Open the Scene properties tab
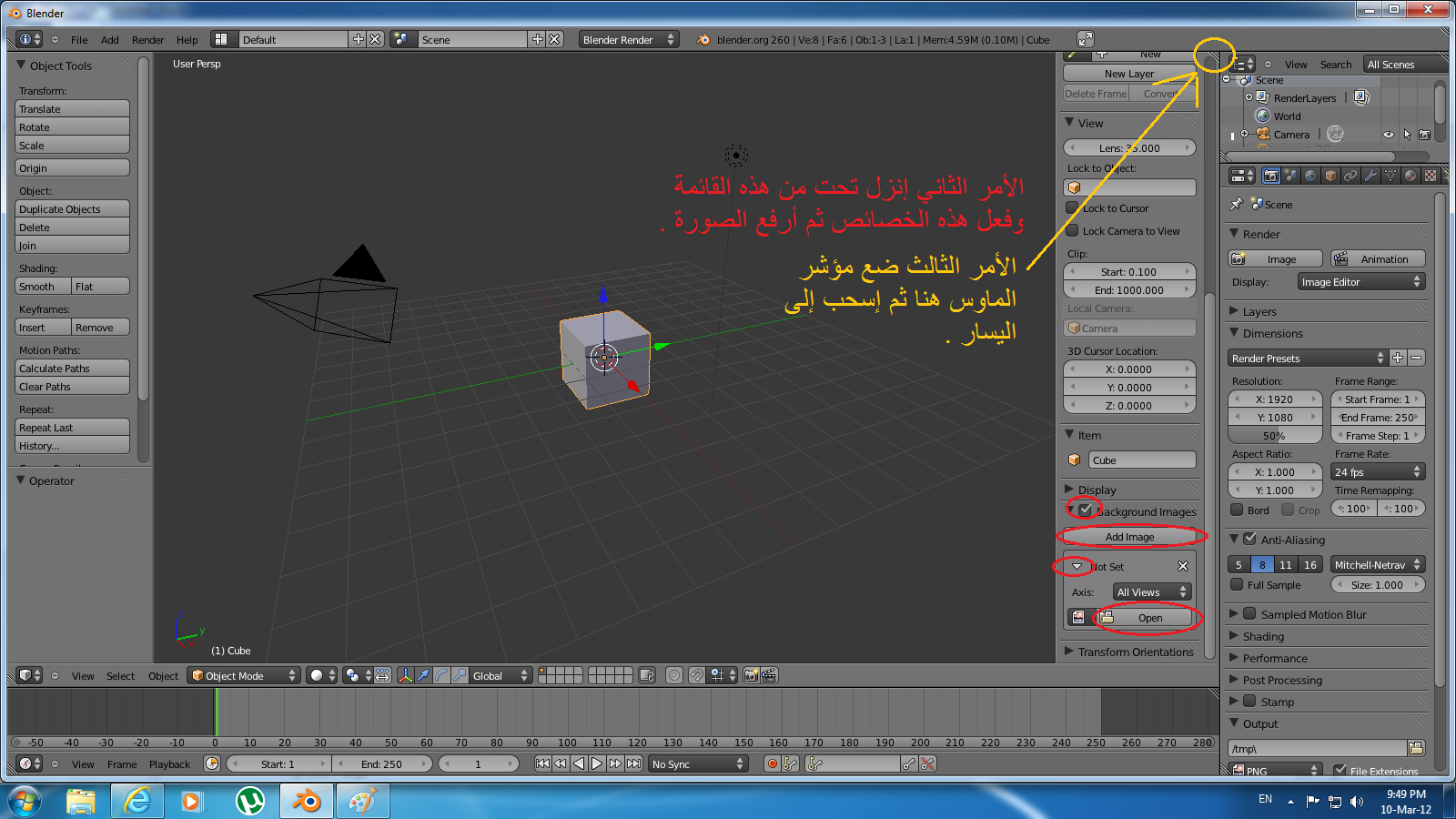This screenshot has height=819, width=1456. (1291, 176)
